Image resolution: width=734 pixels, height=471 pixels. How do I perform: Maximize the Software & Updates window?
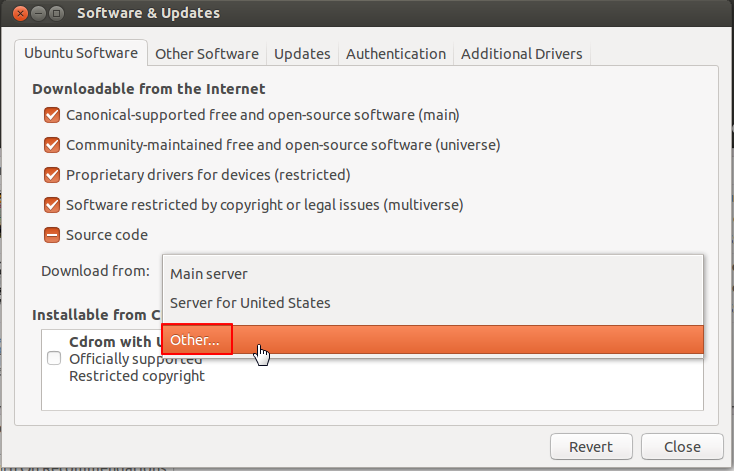tap(55, 14)
